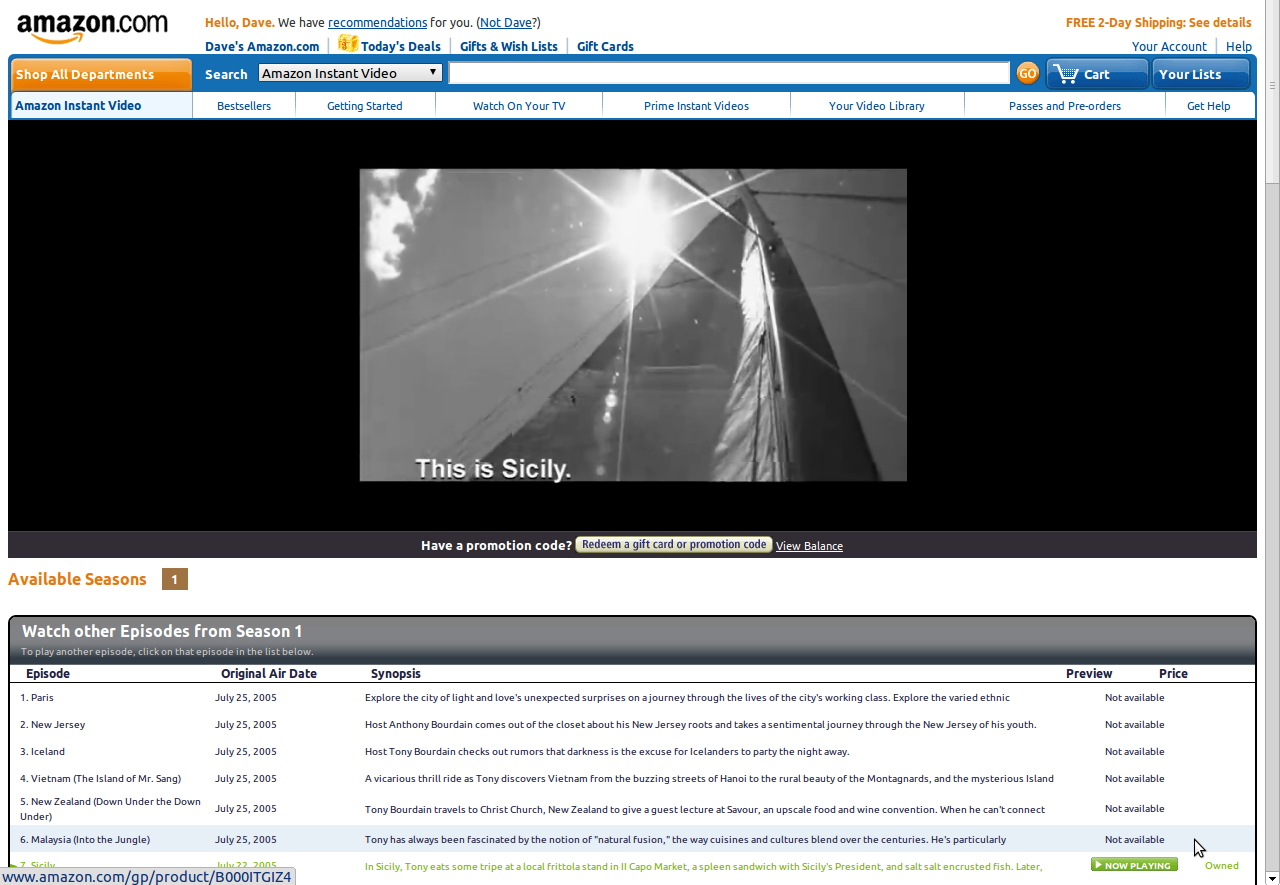Screen dimensions: 1280x885
Task: Open Passes and Pre-orders tab
Action: [x=1065, y=105]
